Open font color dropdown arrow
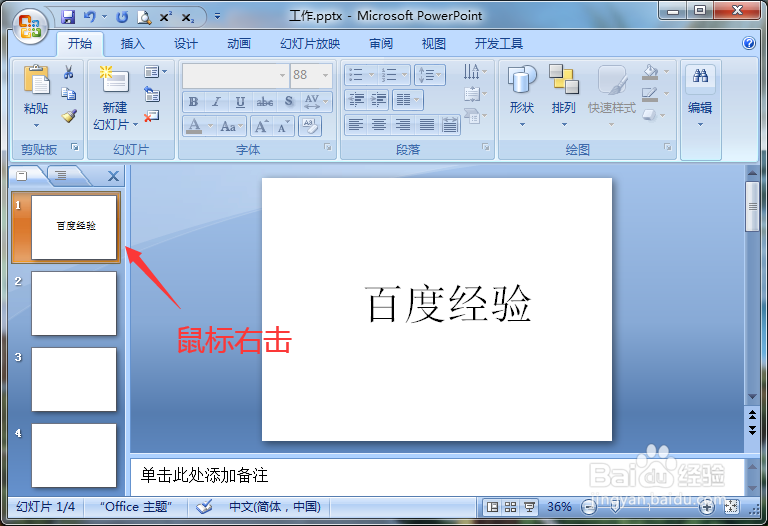768x526 pixels. pyautogui.click(x=210, y=126)
